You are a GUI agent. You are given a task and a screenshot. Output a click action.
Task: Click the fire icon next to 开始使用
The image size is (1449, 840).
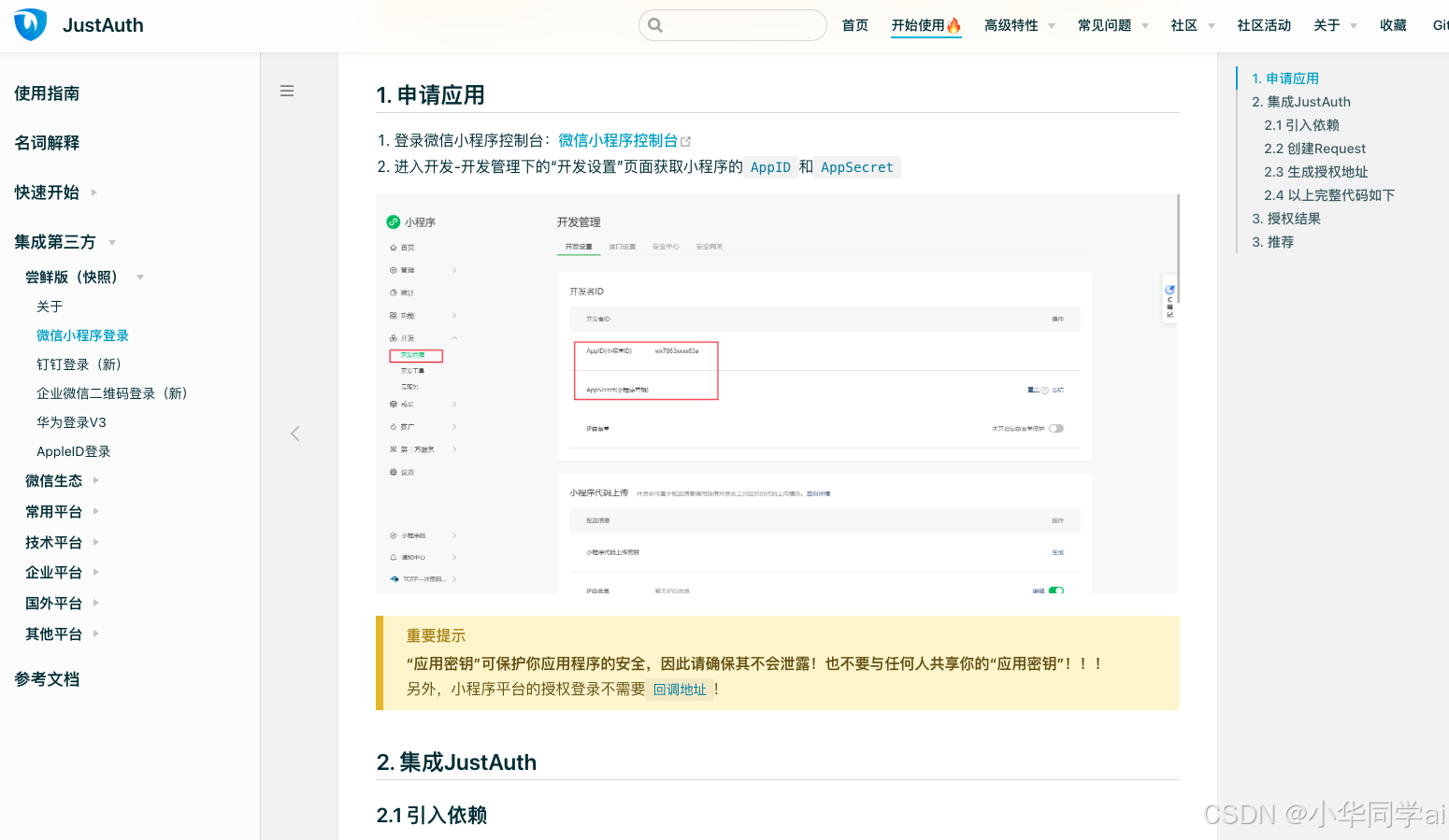(x=954, y=25)
